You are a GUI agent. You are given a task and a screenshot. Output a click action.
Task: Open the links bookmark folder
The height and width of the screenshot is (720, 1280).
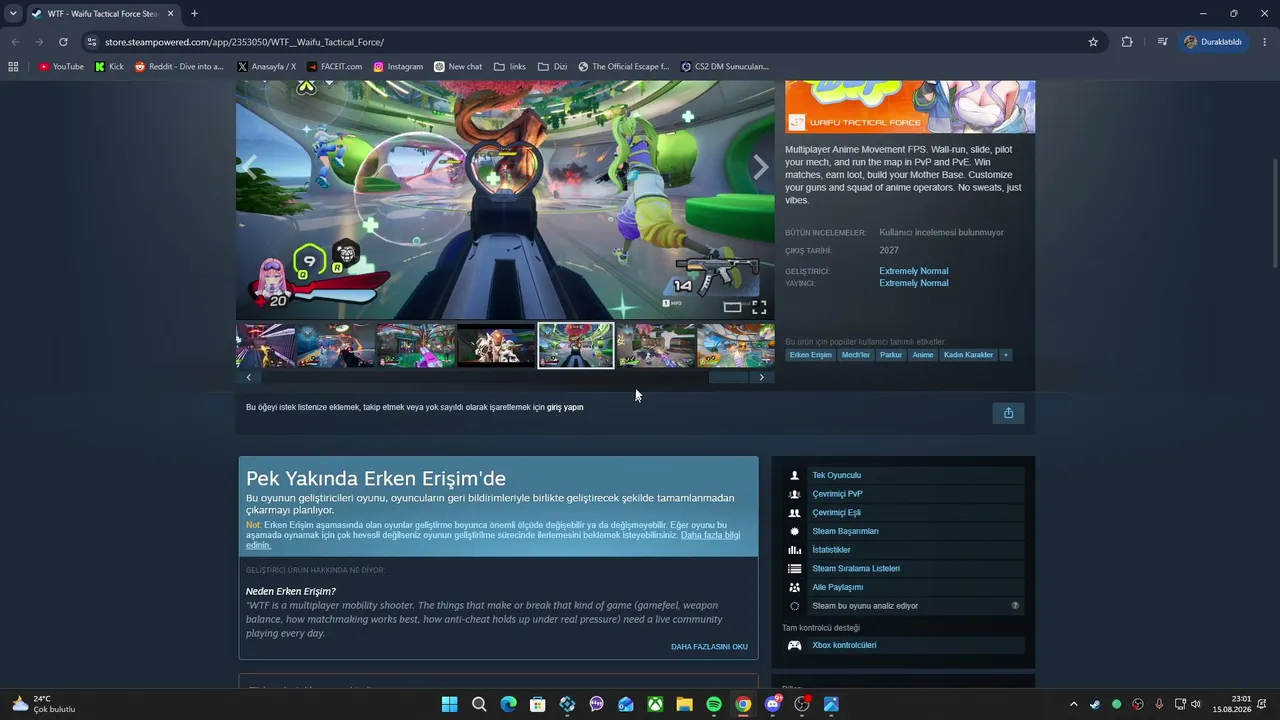510,67
